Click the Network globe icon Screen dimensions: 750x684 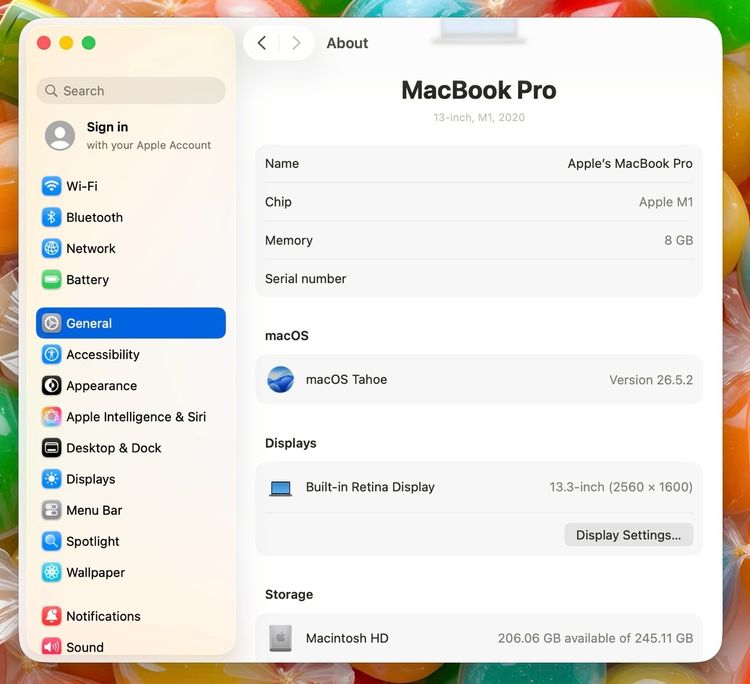[x=51, y=248]
